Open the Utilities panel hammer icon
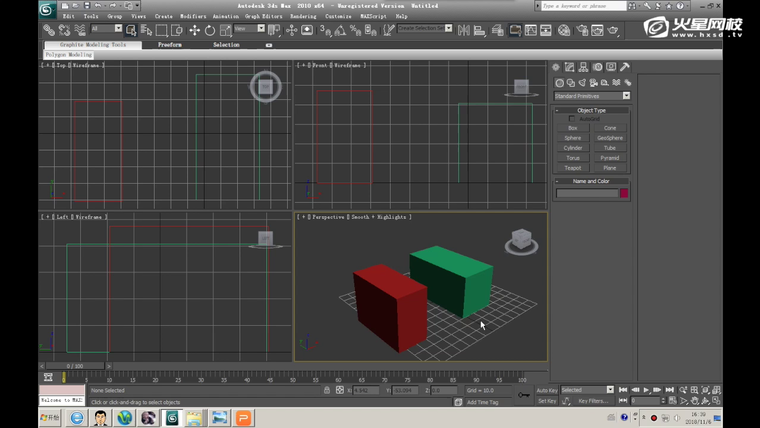This screenshot has width=760, height=428. (x=625, y=67)
